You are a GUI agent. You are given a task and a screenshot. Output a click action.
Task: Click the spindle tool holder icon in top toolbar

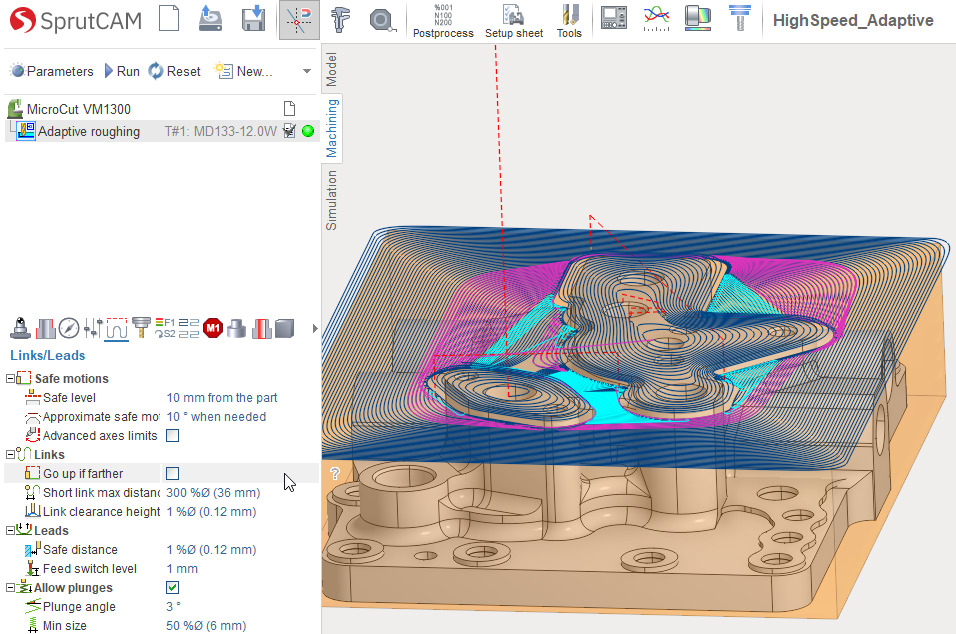pos(740,18)
